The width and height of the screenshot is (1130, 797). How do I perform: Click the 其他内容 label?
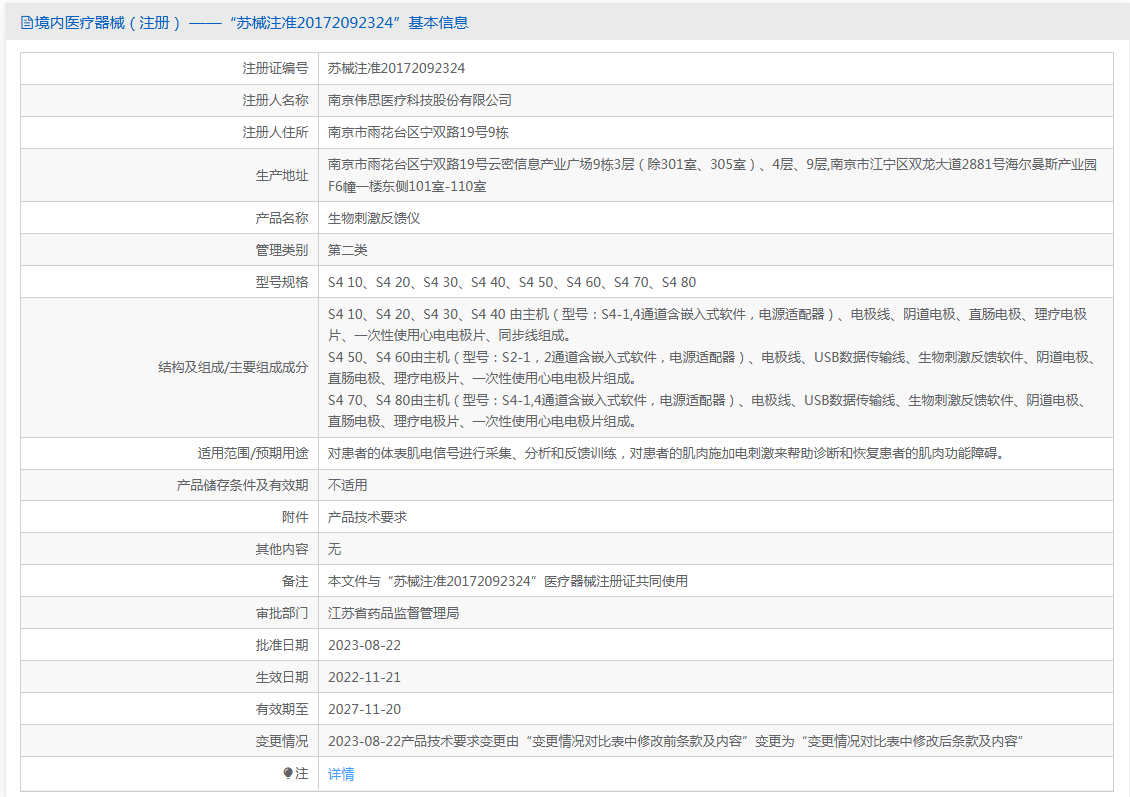(282, 550)
